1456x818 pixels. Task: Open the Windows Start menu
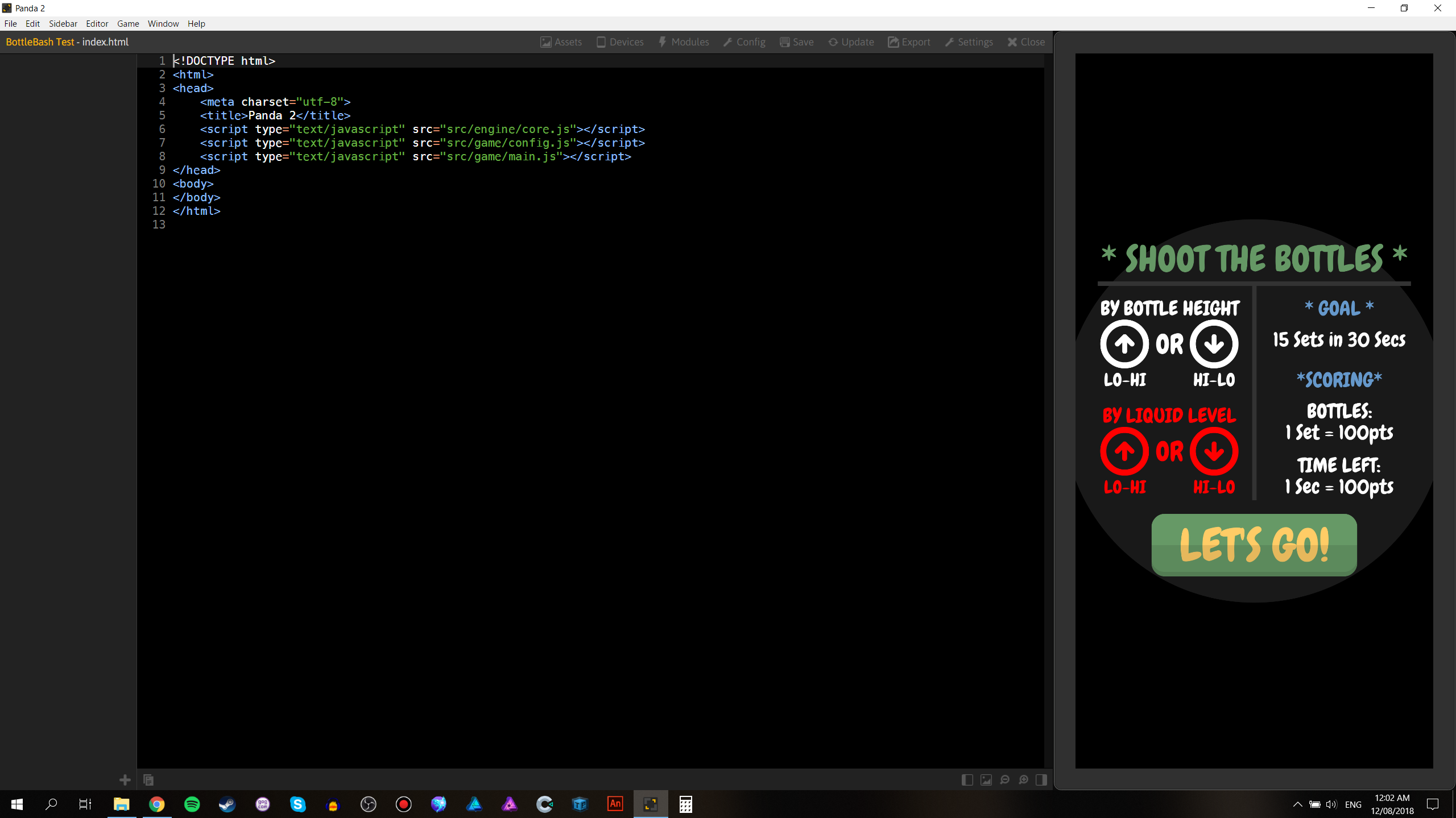coord(17,804)
